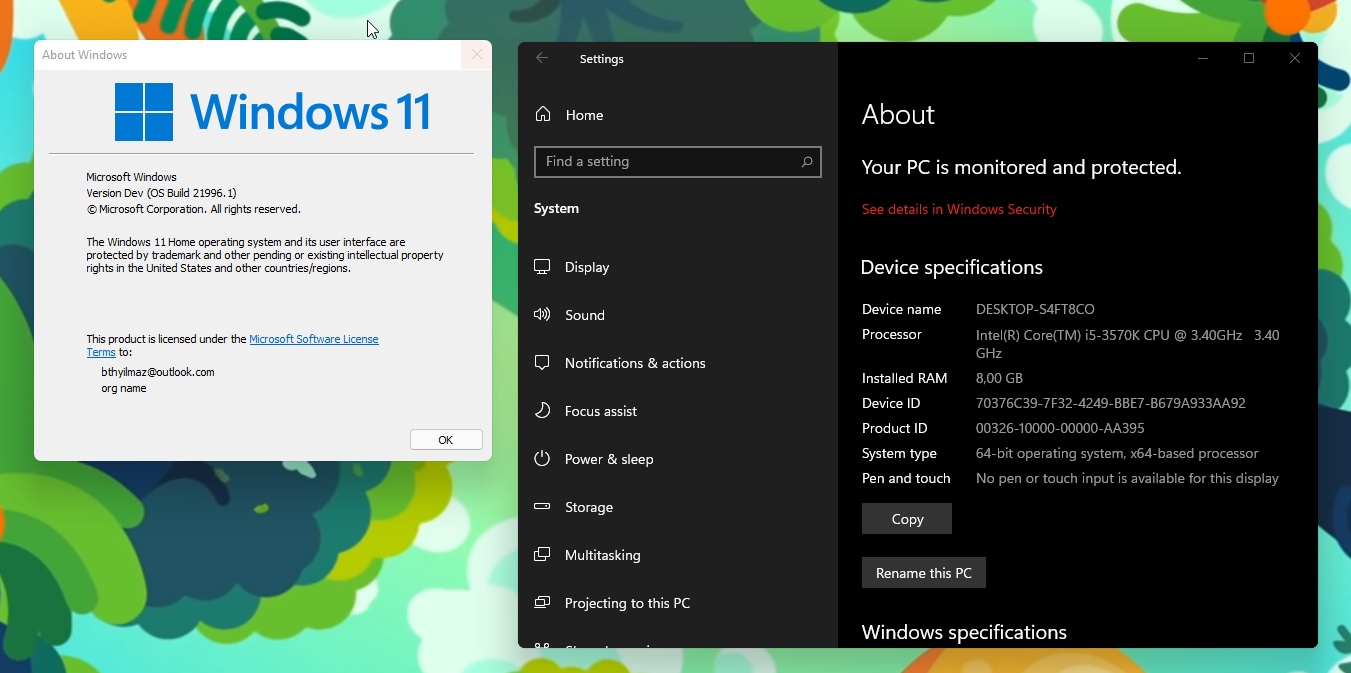Click Product ID 00326-10000-00000-AA395
Screen dimensions: 1351x673
point(1060,428)
